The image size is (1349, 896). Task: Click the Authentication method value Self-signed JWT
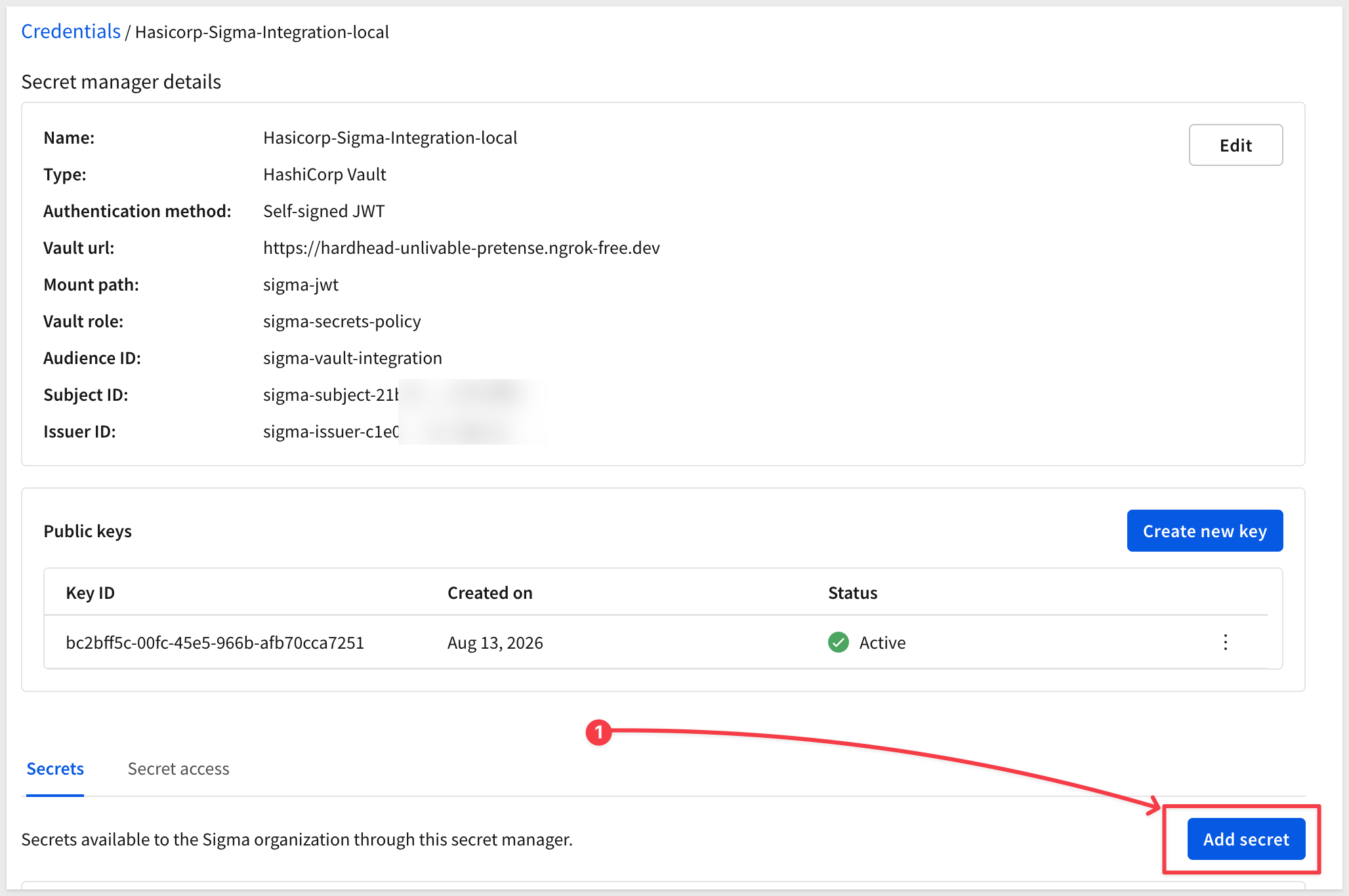pos(323,211)
